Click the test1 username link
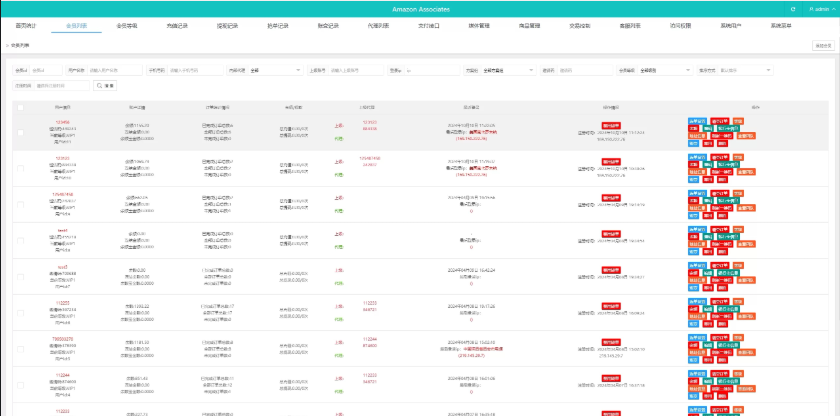840x416 pixels. point(63,230)
